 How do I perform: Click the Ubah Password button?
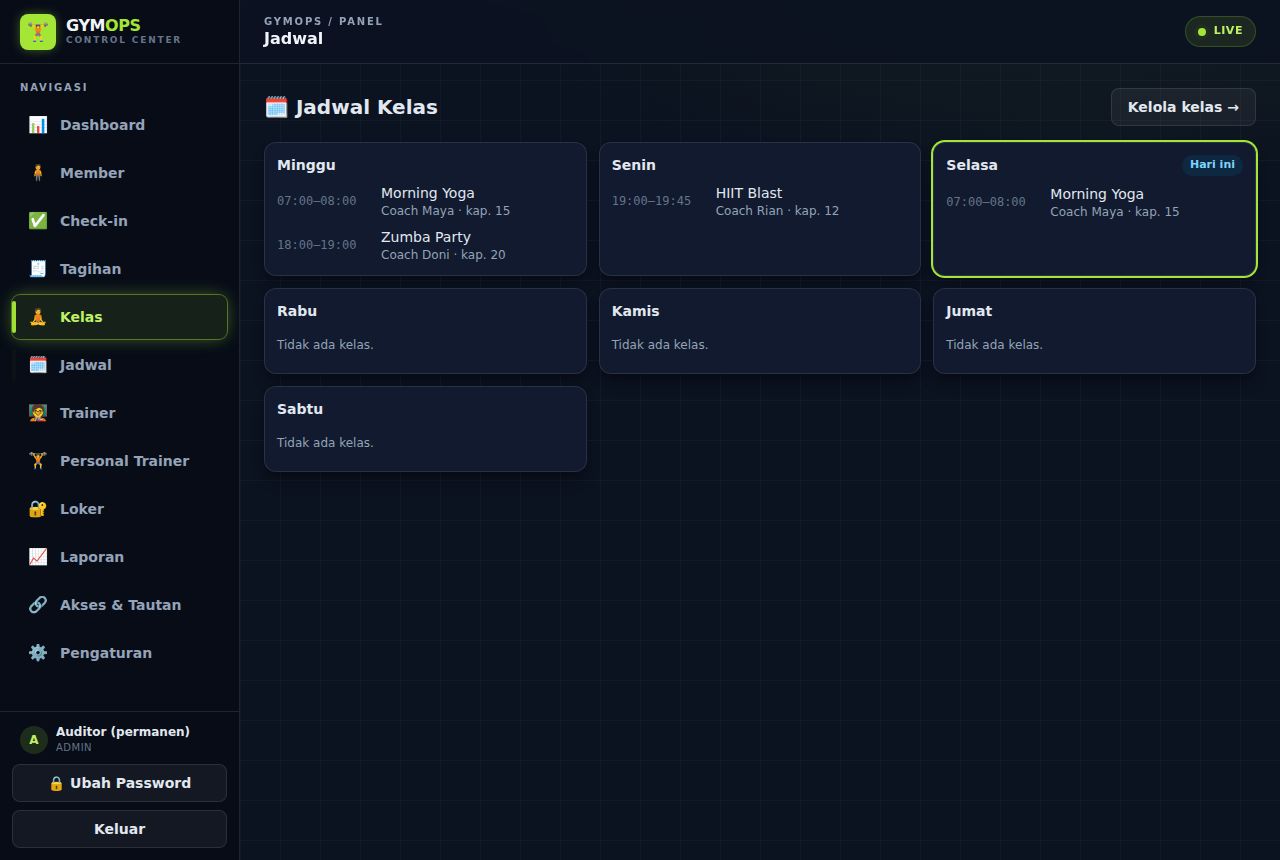(120, 783)
